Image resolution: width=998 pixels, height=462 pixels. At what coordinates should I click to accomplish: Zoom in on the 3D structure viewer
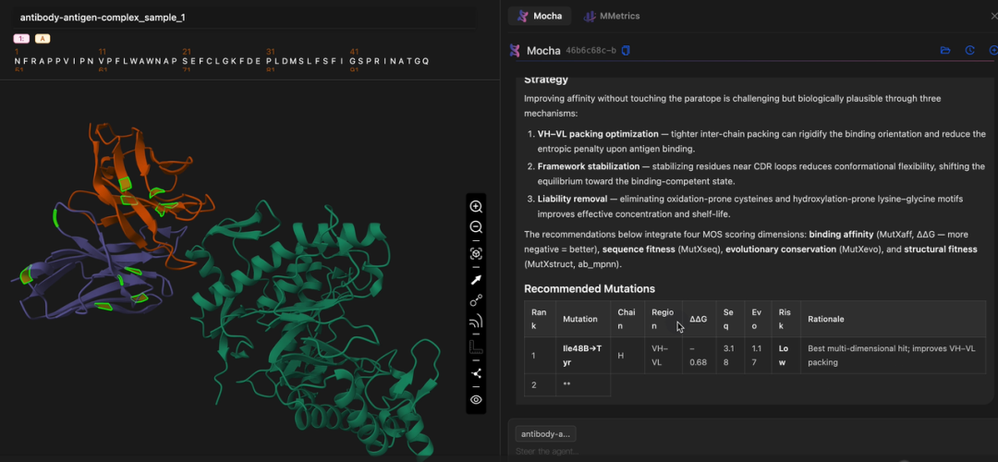tap(475, 207)
